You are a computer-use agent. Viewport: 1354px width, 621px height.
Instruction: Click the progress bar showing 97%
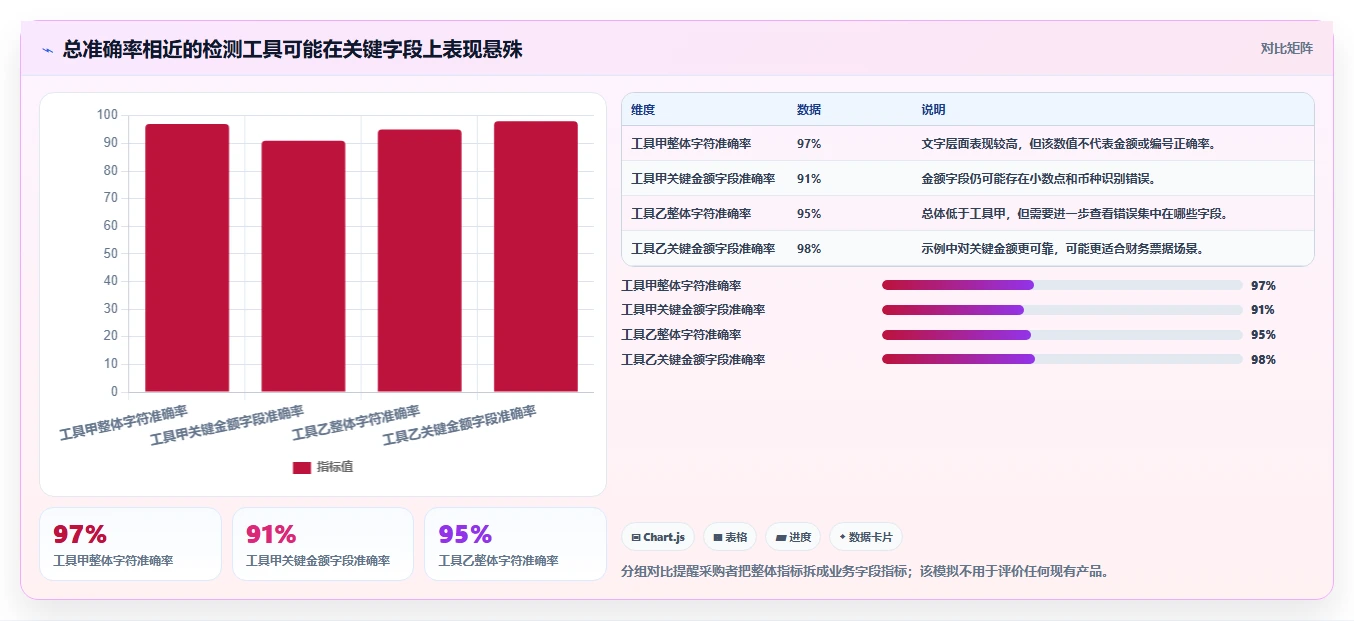[1062, 285]
